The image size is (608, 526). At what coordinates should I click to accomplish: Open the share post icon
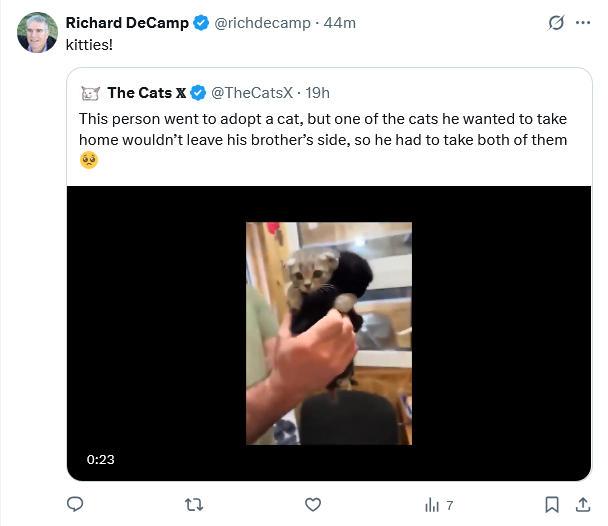(582, 504)
